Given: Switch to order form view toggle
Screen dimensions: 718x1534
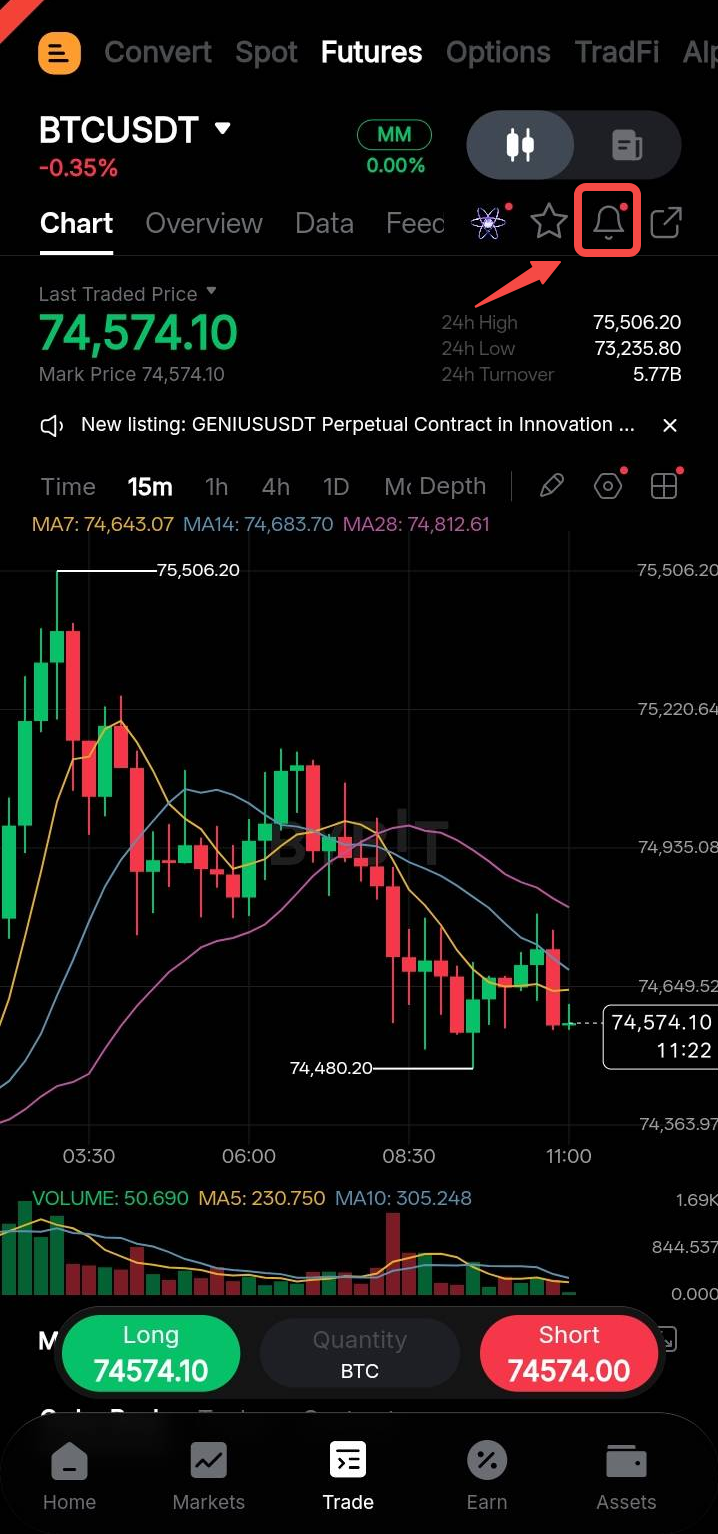Looking at the screenshot, I should [x=628, y=145].
